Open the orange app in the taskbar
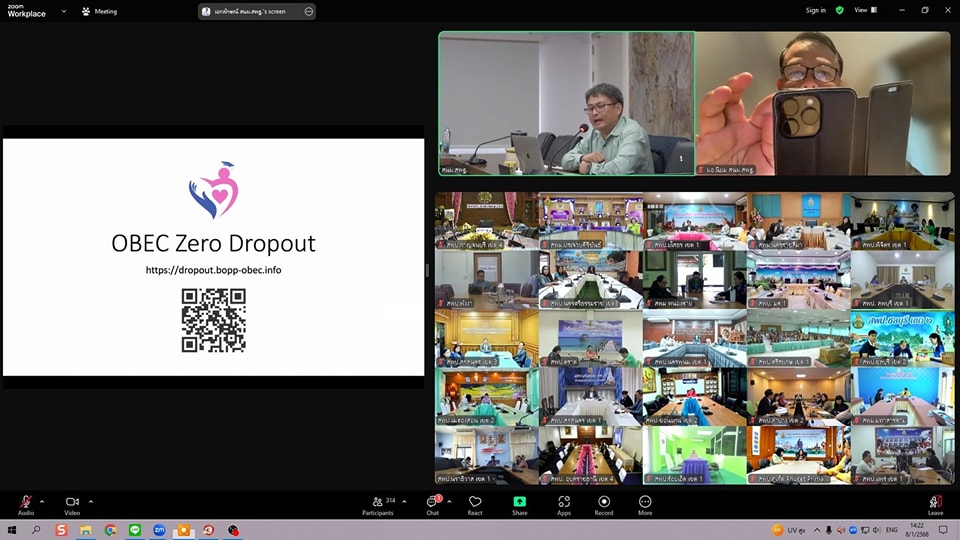This screenshot has height=540, width=960. tap(184, 530)
